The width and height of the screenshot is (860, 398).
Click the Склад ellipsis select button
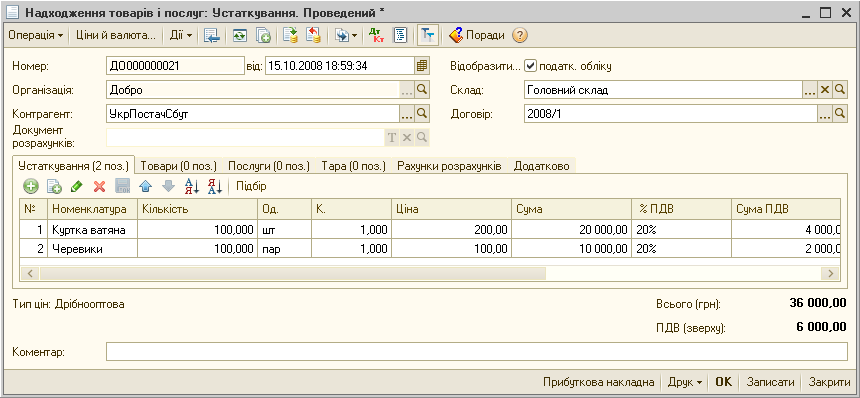(810, 90)
